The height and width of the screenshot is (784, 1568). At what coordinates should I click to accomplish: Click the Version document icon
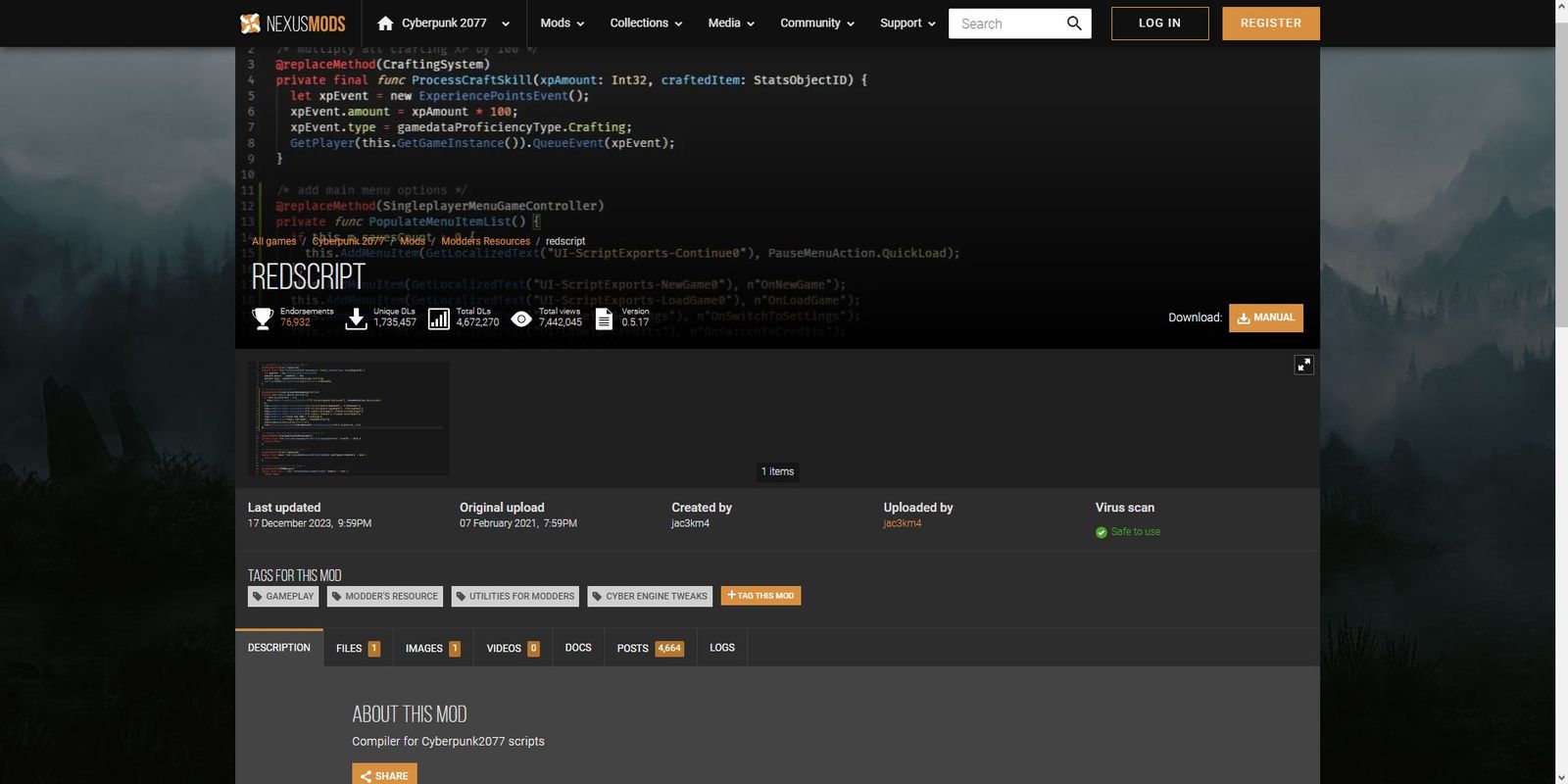[x=604, y=318]
